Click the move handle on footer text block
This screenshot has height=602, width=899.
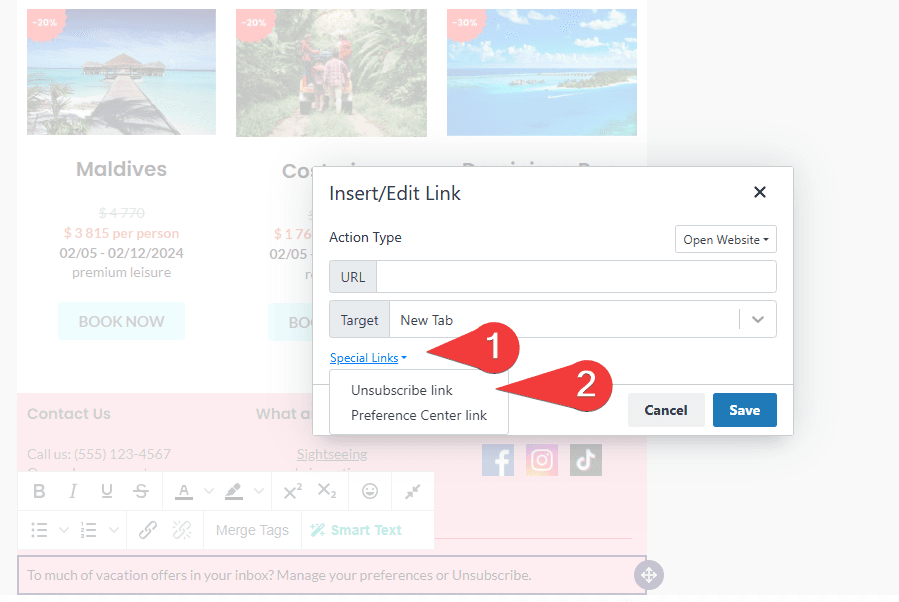pyautogui.click(x=649, y=575)
